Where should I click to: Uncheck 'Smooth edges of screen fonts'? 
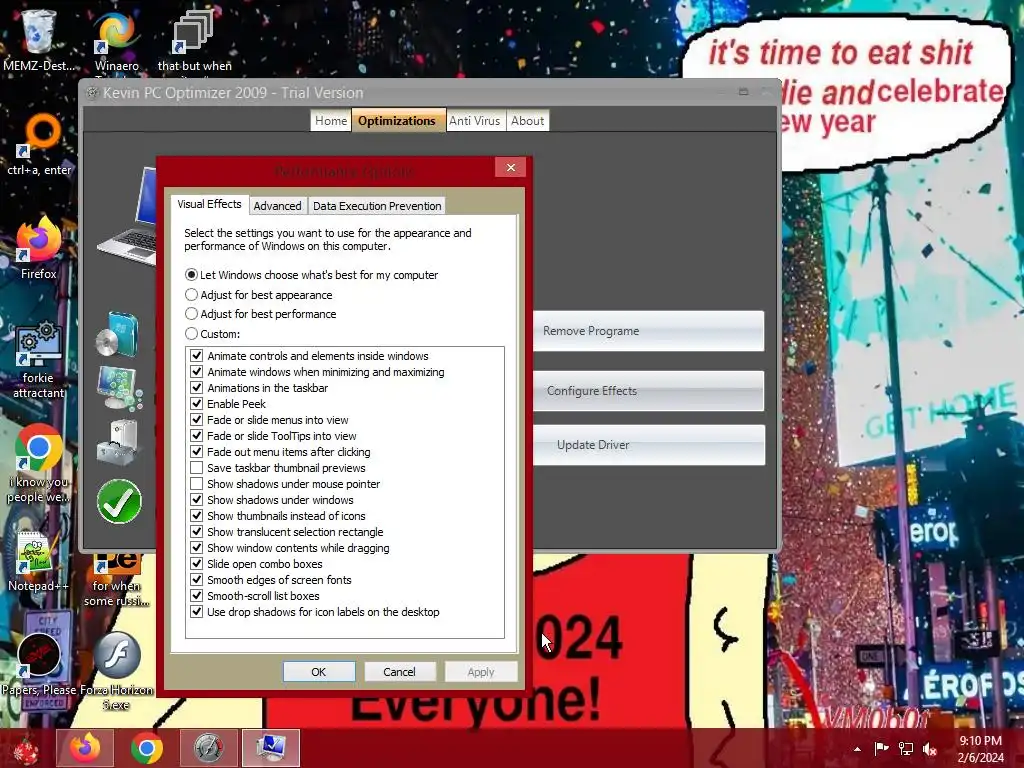point(197,580)
